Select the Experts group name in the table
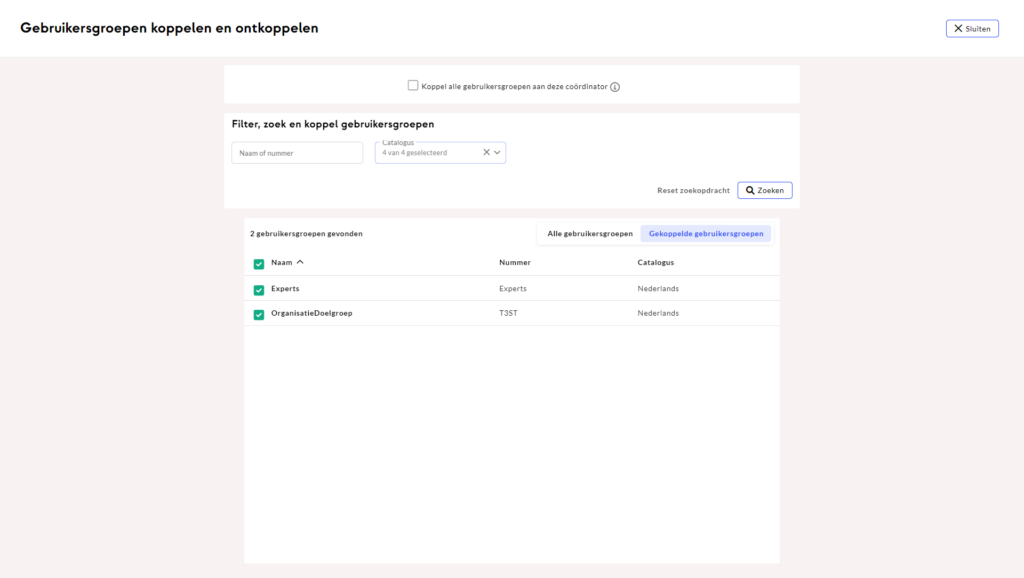The image size is (1024, 578). tap(285, 289)
